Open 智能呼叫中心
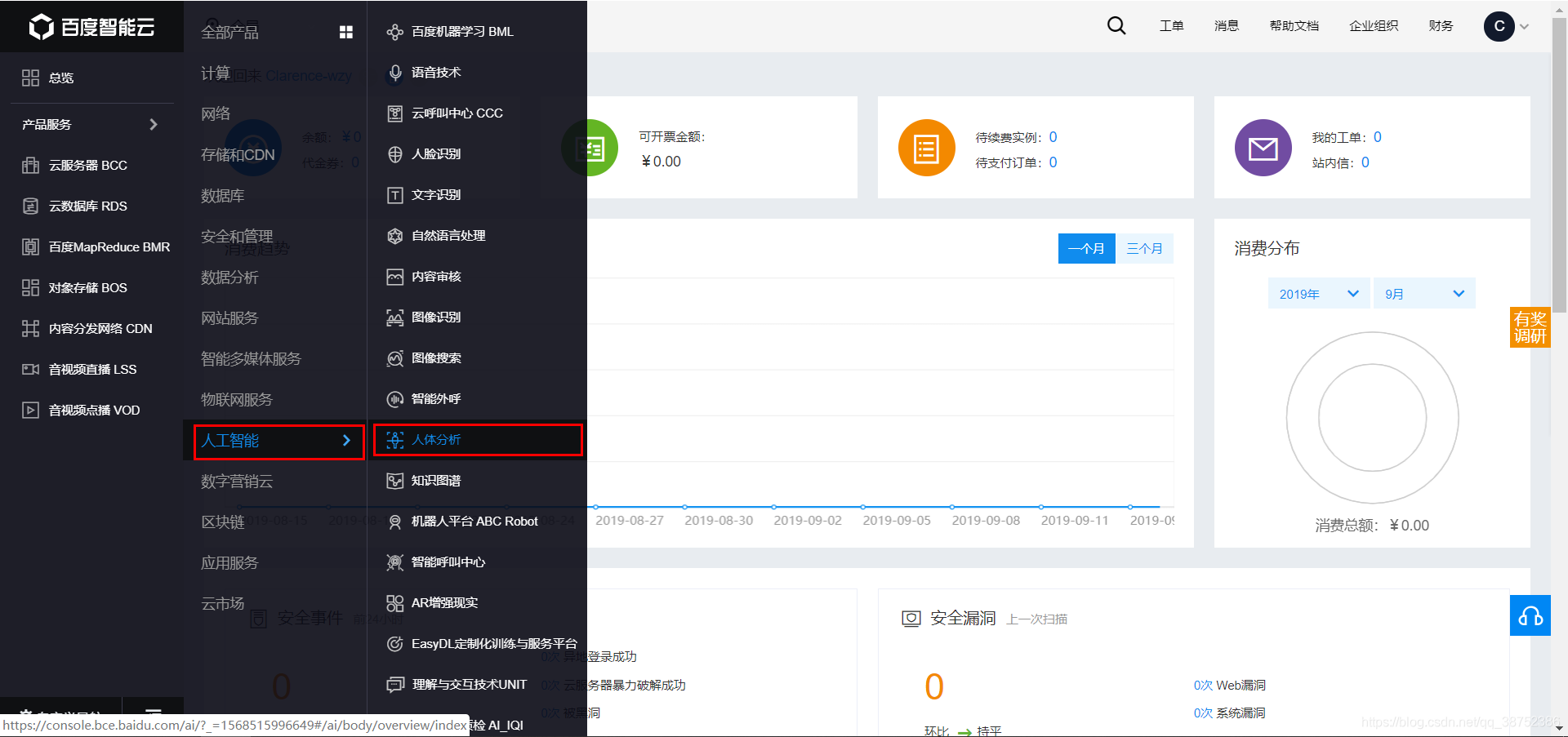Screen dimensions: 1568x737 [x=437, y=562]
